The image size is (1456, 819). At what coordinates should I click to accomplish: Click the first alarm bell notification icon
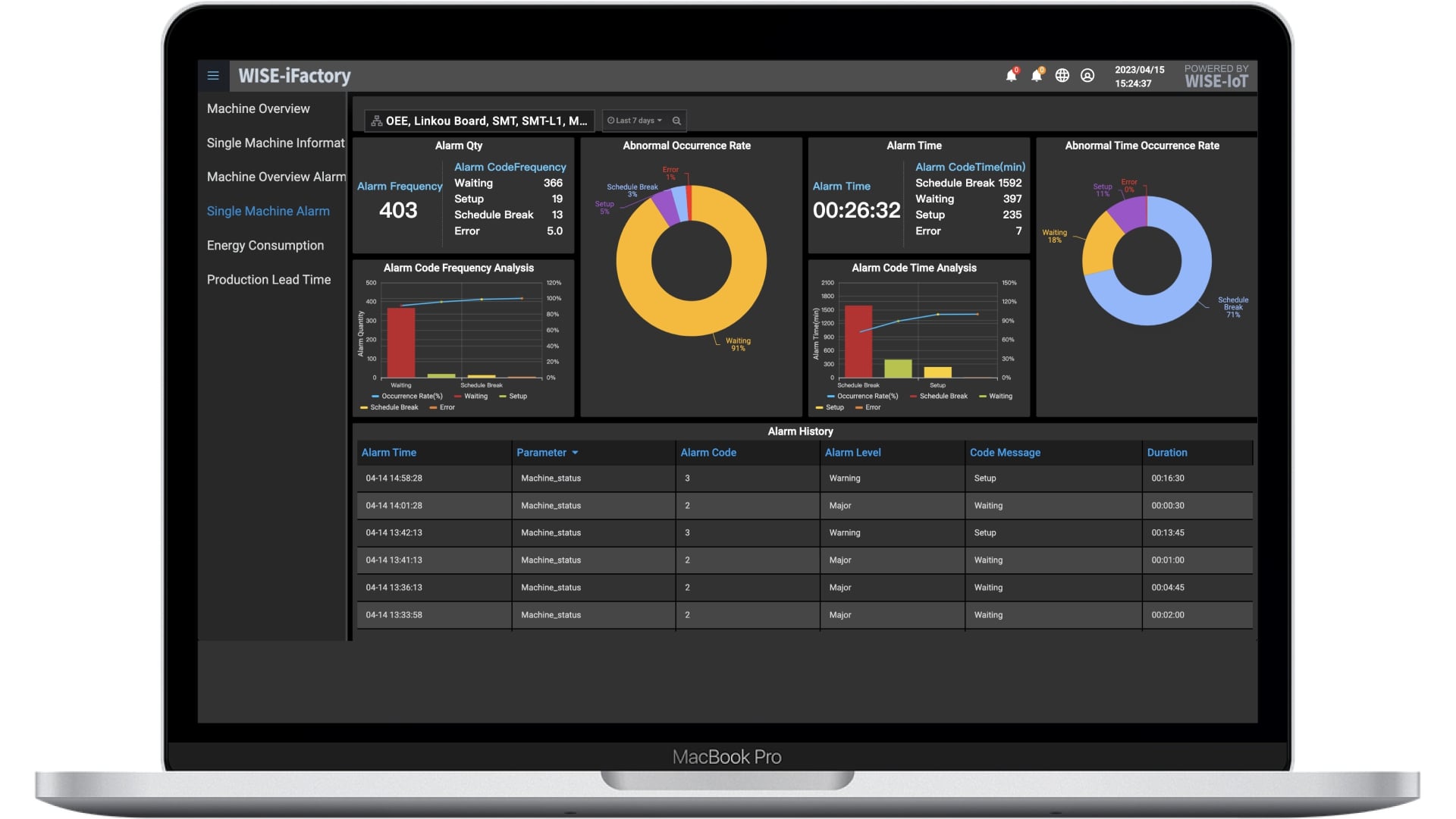coord(1011,75)
